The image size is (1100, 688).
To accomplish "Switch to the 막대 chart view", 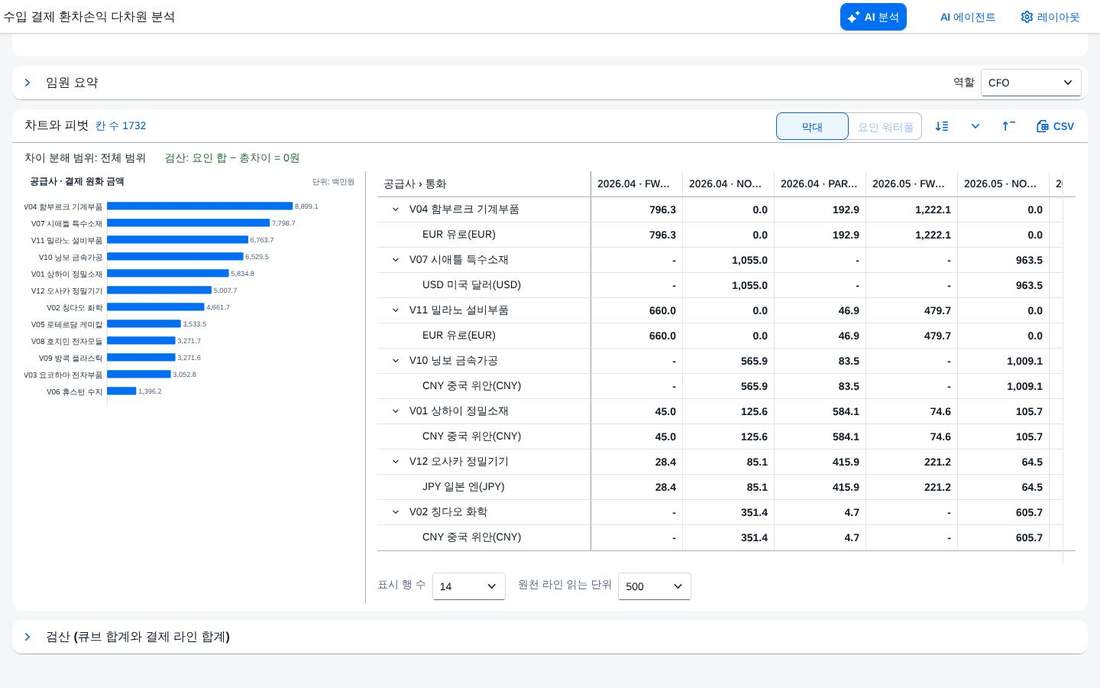I will 812,126.
